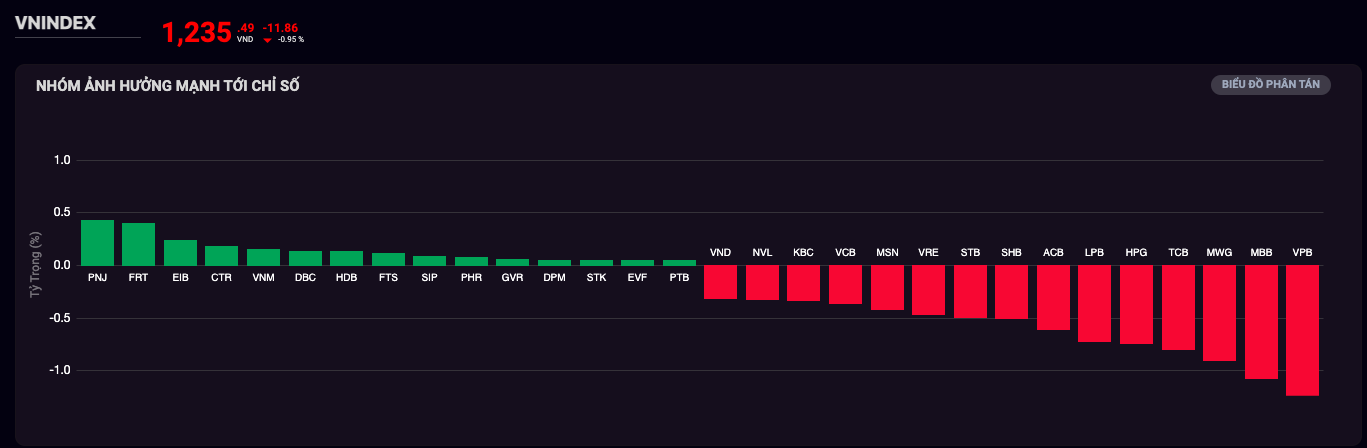Click the -0.95 % percentage text

pos(291,40)
